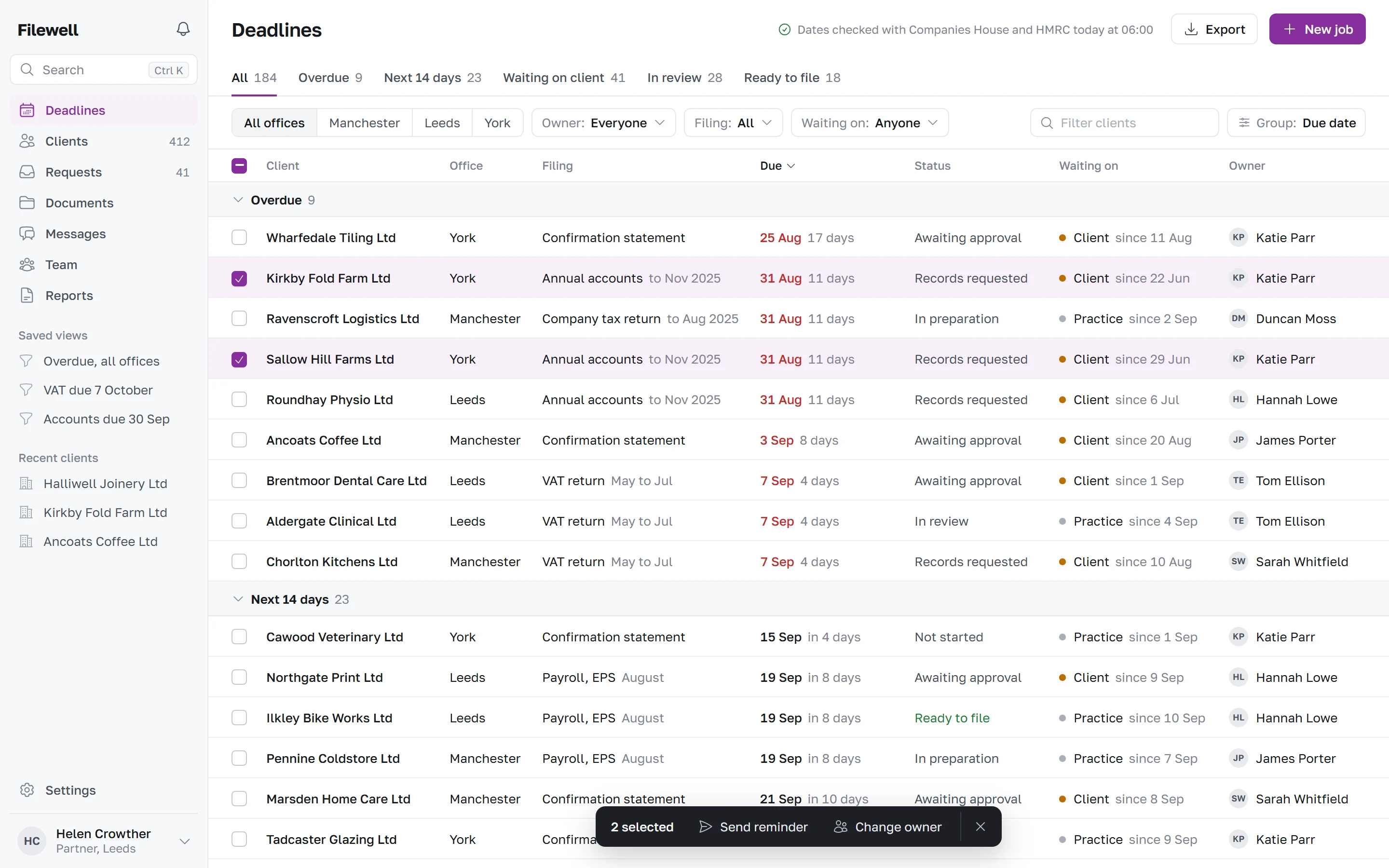The height and width of the screenshot is (868, 1389).
Task: Click the sidebar Search box
Action: (x=104, y=70)
